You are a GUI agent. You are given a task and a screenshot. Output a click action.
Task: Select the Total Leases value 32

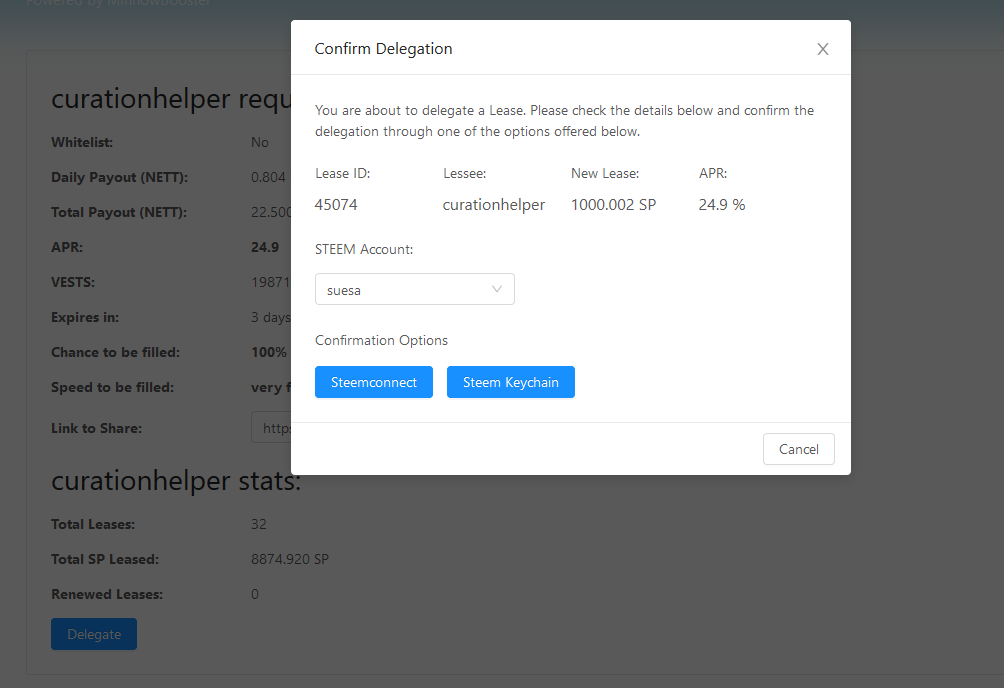(x=259, y=524)
